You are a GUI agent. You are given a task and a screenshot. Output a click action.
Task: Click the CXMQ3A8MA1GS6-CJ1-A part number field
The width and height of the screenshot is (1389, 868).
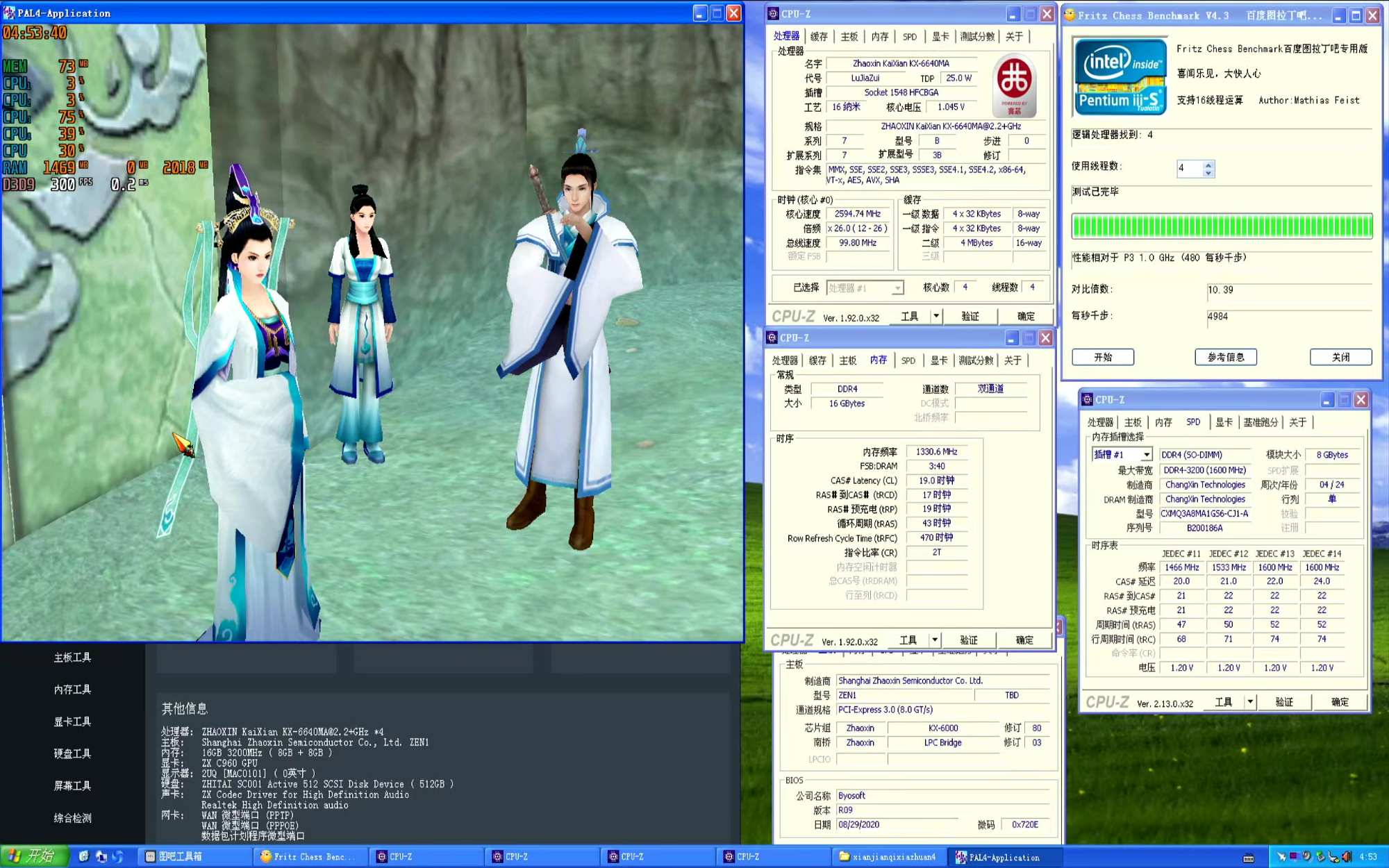click(1205, 514)
